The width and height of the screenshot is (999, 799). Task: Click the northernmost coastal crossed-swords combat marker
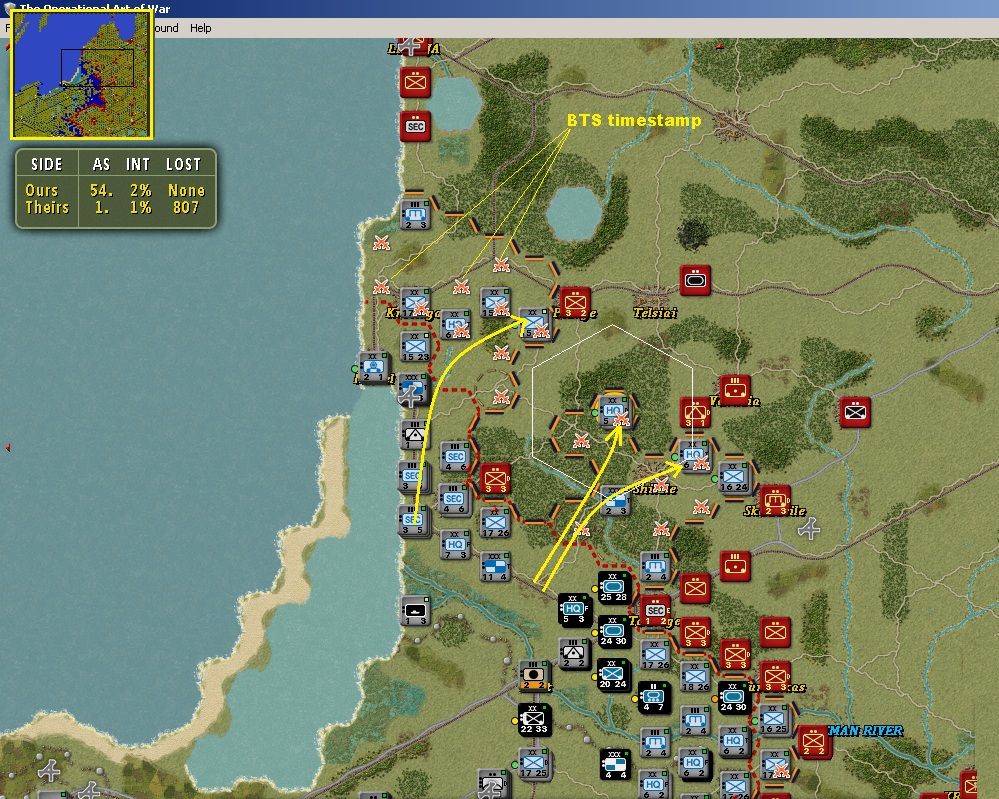382,243
